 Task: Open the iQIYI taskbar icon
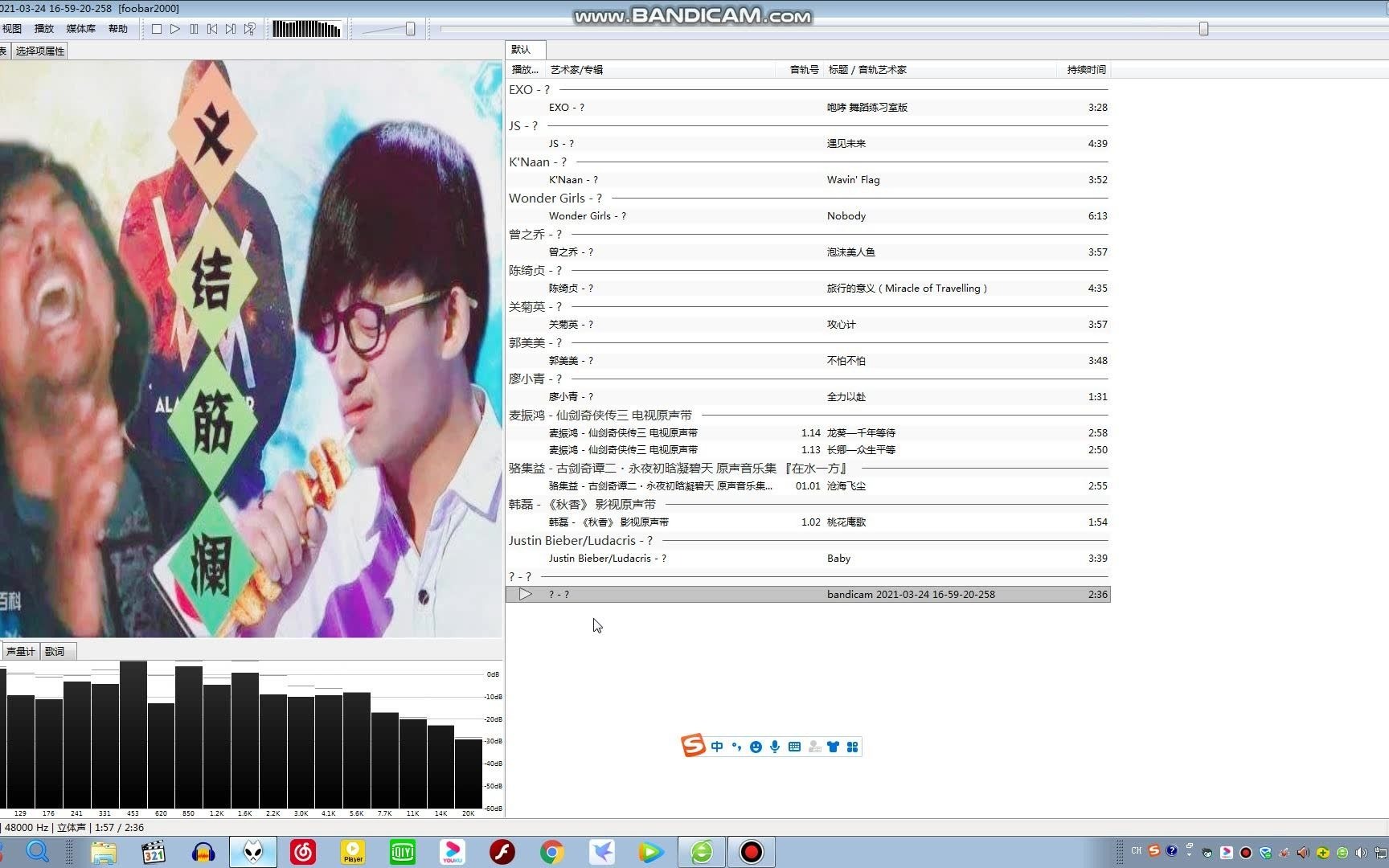(403, 852)
